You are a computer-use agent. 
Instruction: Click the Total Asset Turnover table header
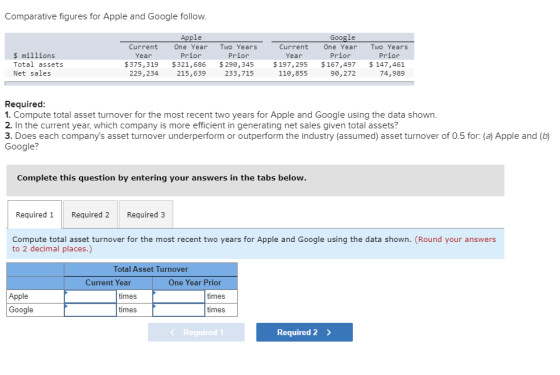pyautogui.click(x=151, y=269)
